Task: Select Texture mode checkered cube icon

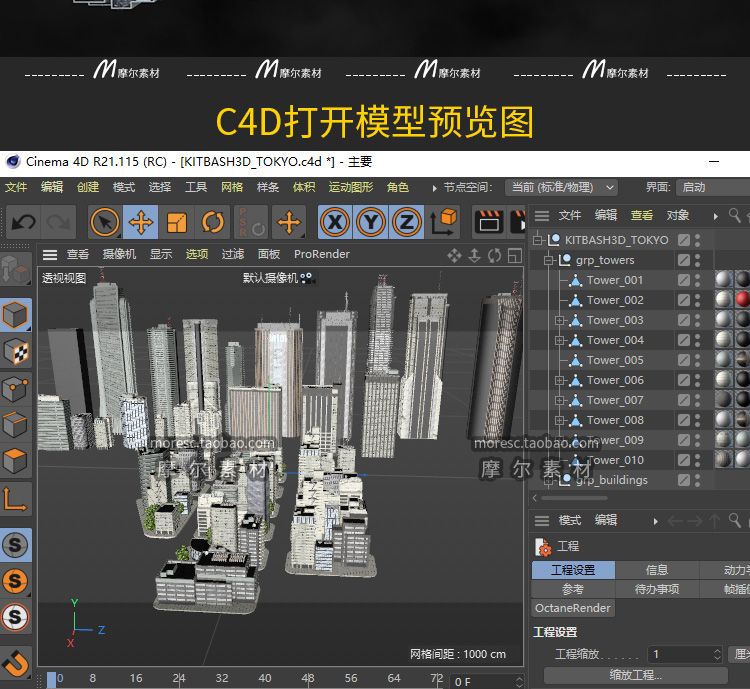Action: coord(15,352)
